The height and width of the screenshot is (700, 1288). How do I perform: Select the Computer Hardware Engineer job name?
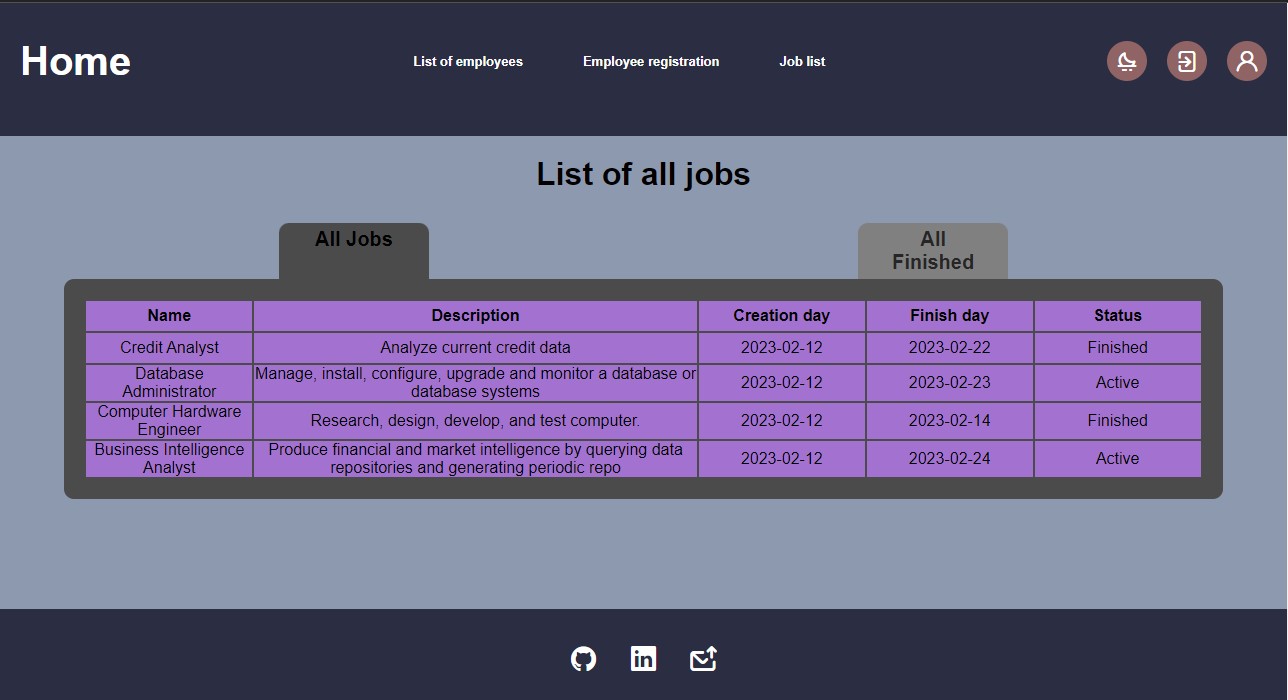[x=169, y=421]
